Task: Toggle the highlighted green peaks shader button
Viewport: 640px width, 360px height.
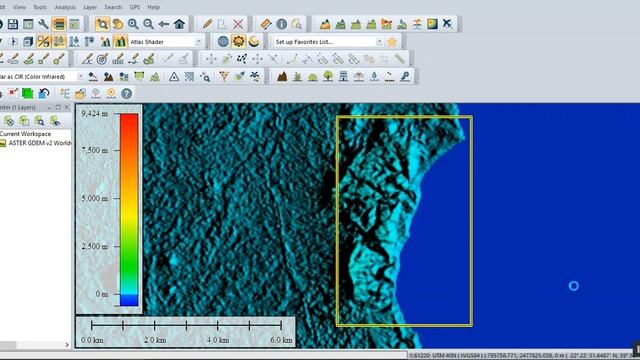Action: (x=120, y=42)
